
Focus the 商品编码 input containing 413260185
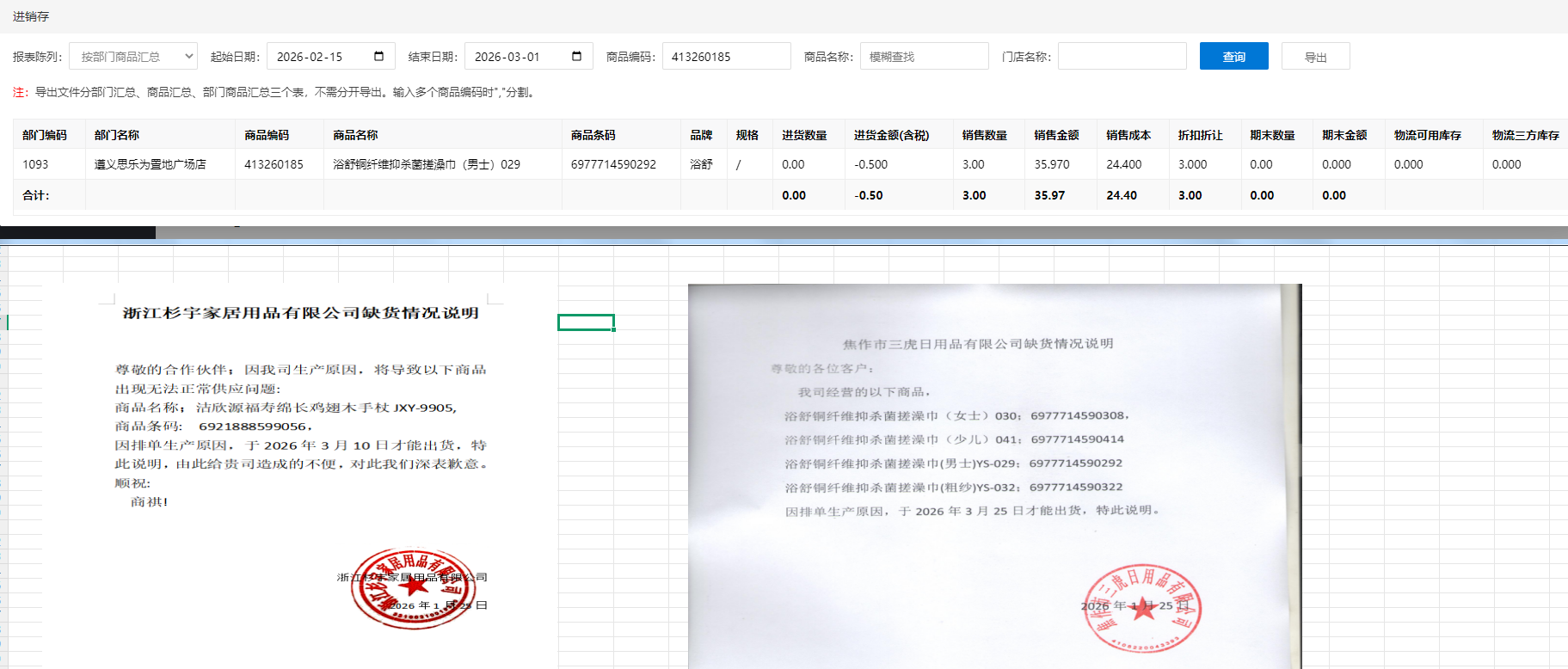(726, 57)
